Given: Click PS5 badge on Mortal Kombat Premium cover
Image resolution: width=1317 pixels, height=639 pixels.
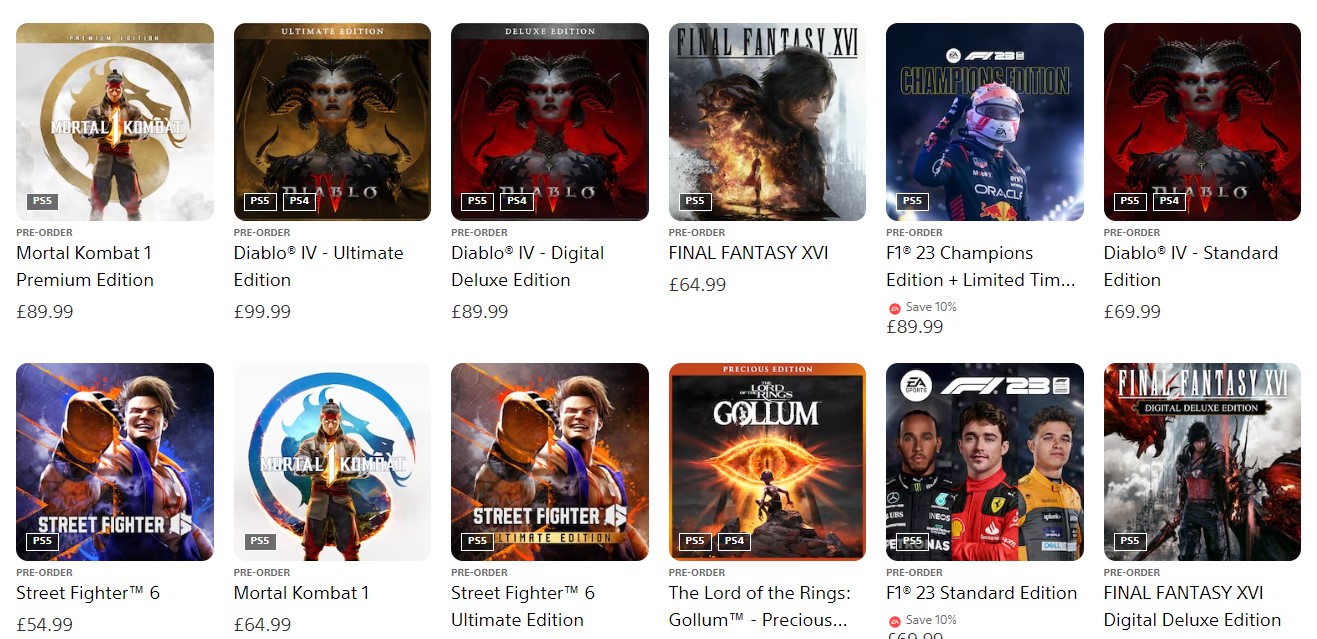Looking at the screenshot, I should pyautogui.click(x=42, y=201).
